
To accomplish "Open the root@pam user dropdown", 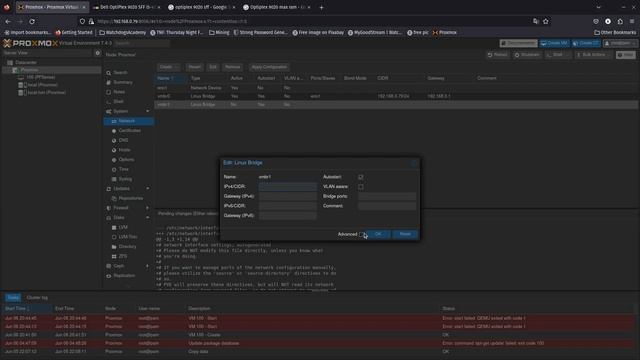I will click(620, 43).
